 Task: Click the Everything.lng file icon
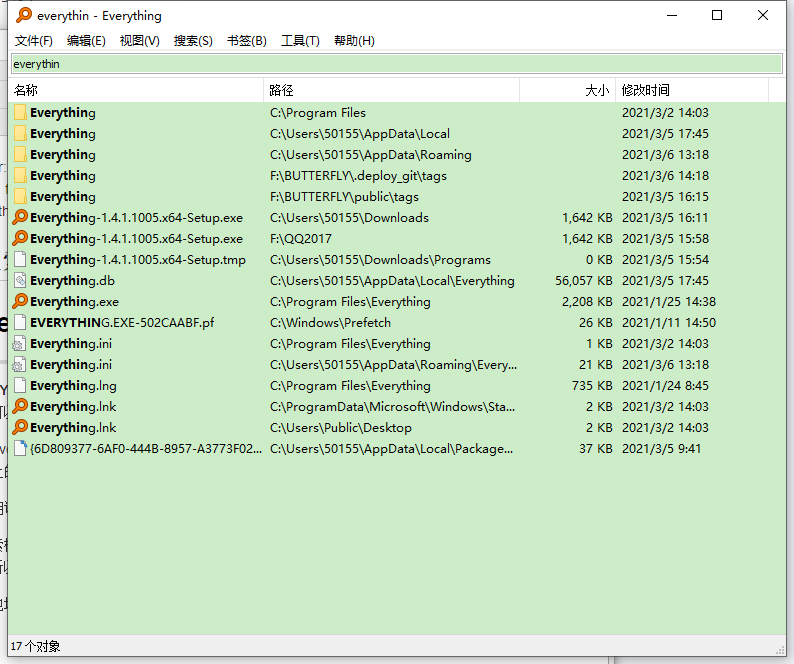(x=20, y=385)
